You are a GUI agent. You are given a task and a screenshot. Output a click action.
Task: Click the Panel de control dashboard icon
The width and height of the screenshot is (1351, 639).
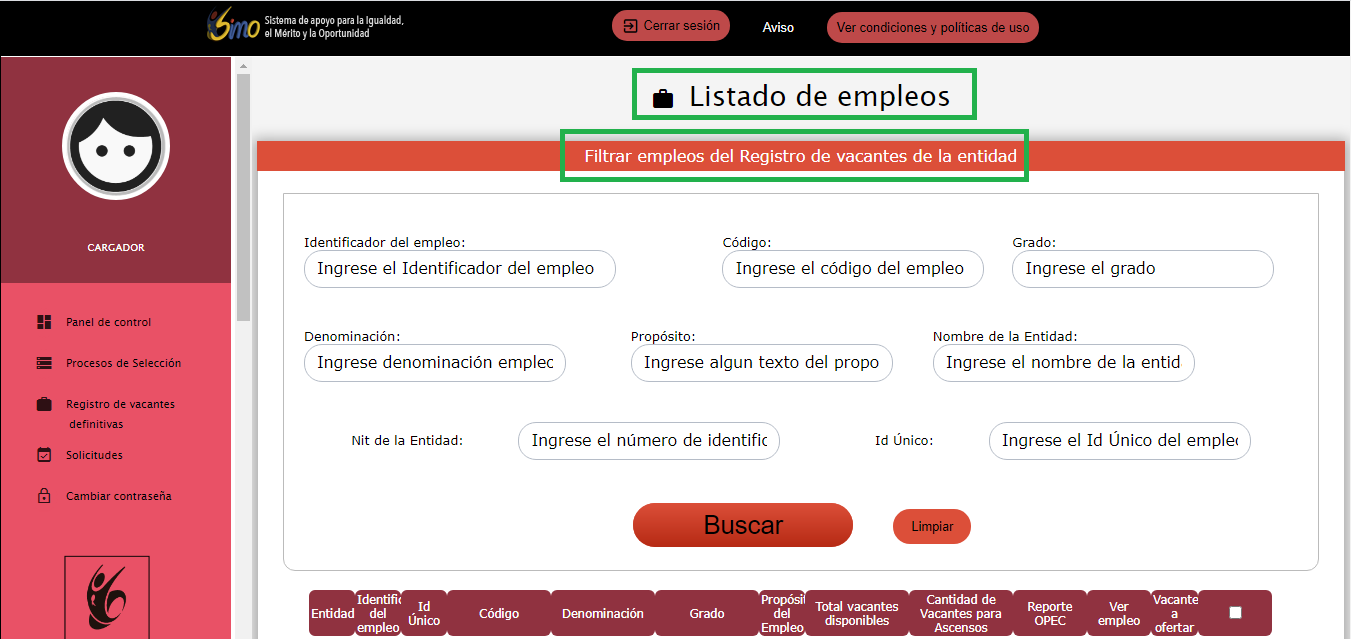click(44, 322)
